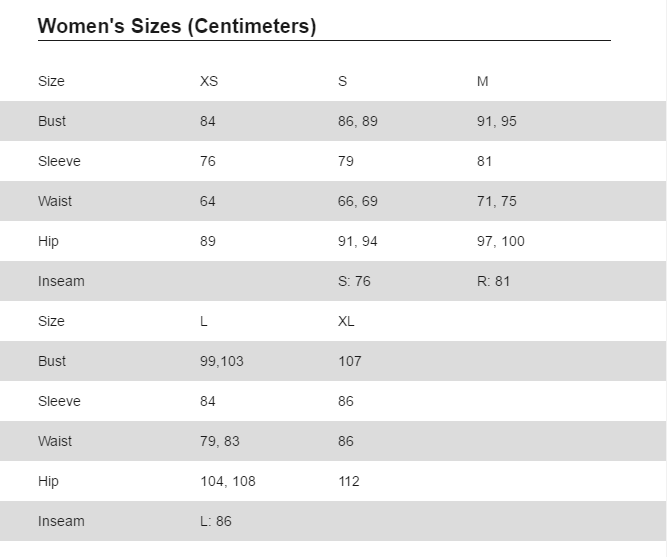Select the L: 86 inseam cell
Viewport: 667px width, 557px height.
point(216,521)
